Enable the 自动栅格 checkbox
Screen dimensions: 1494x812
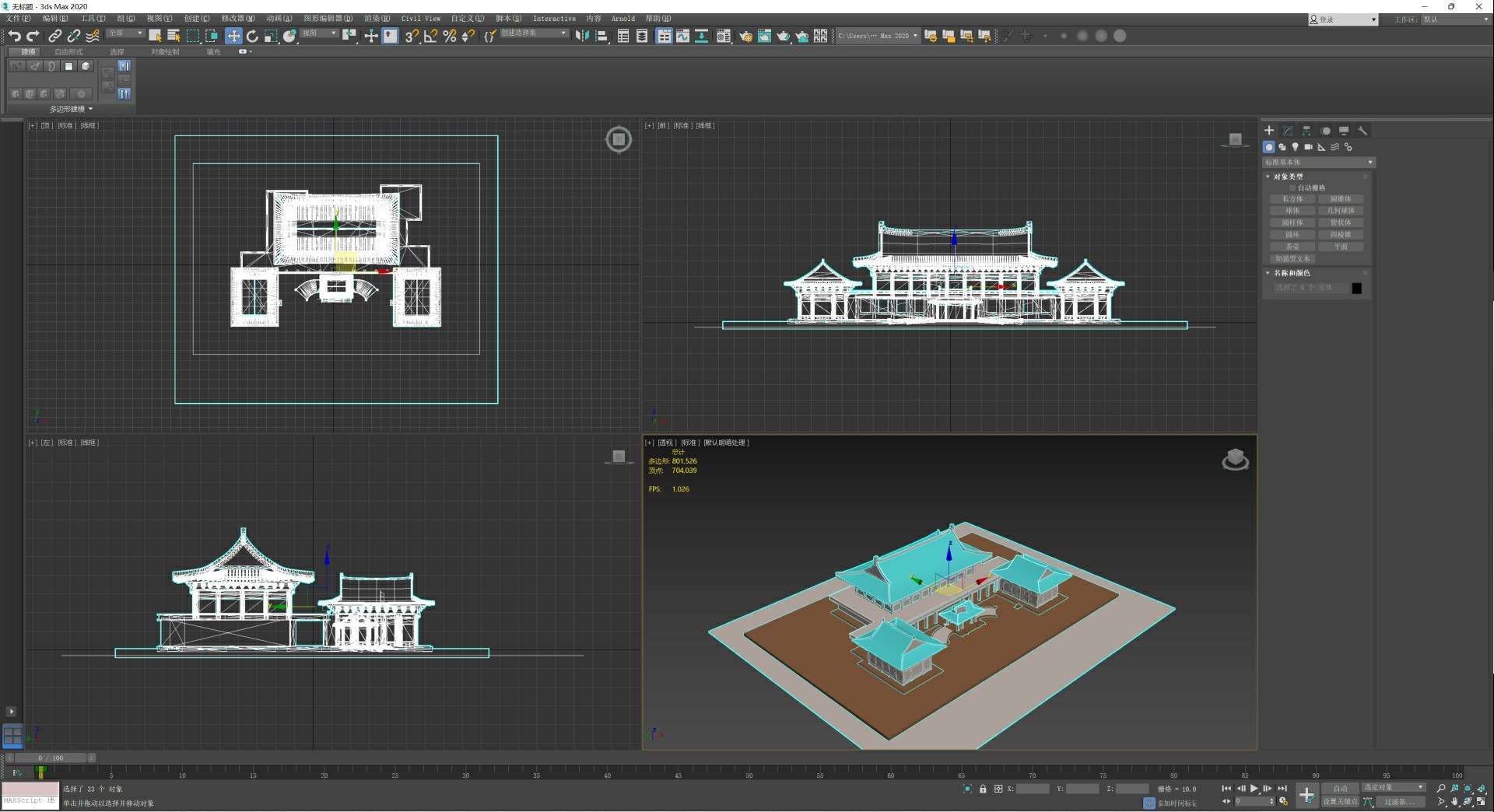1292,188
